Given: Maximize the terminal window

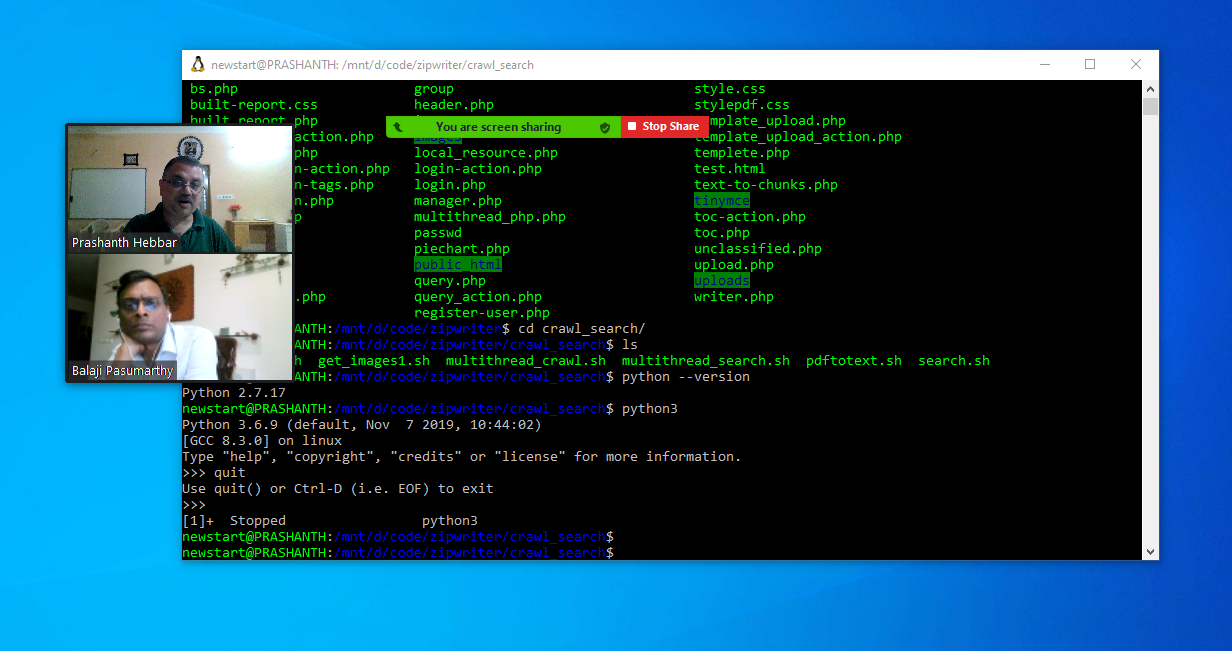Looking at the screenshot, I should (x=1090, y=65).
